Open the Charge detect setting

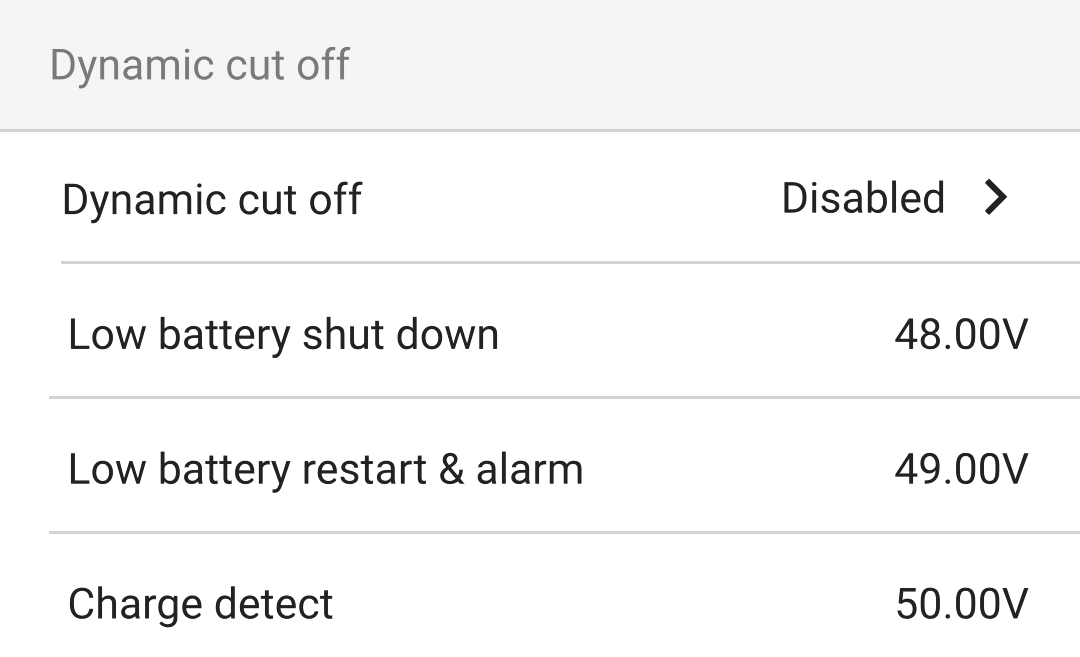[x=540, y=603]
